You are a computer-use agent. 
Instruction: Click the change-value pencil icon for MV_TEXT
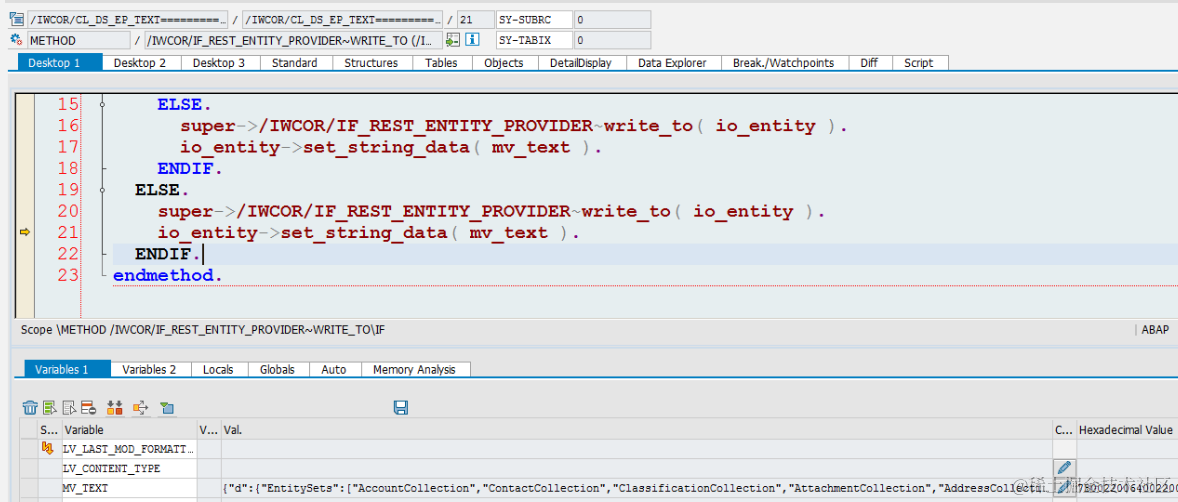pyautogui.click(x=1065, y=488)
